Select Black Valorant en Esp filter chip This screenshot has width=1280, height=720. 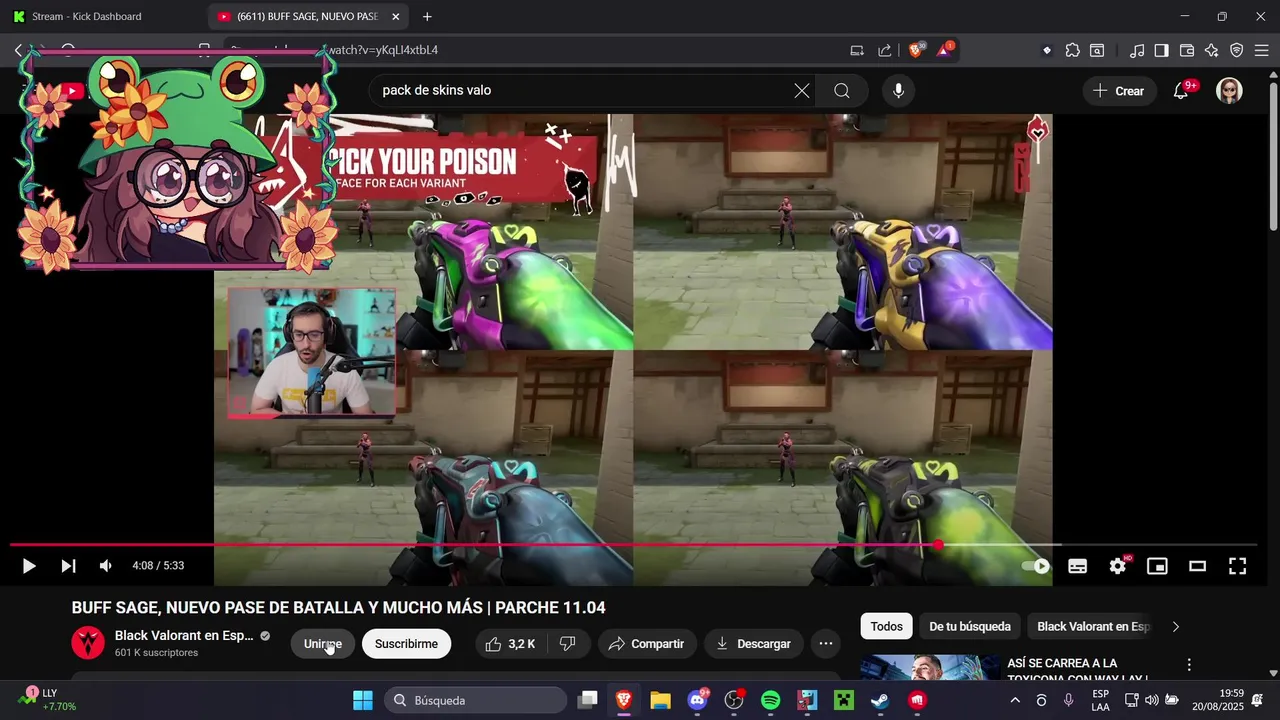(x=1093, y=627)
